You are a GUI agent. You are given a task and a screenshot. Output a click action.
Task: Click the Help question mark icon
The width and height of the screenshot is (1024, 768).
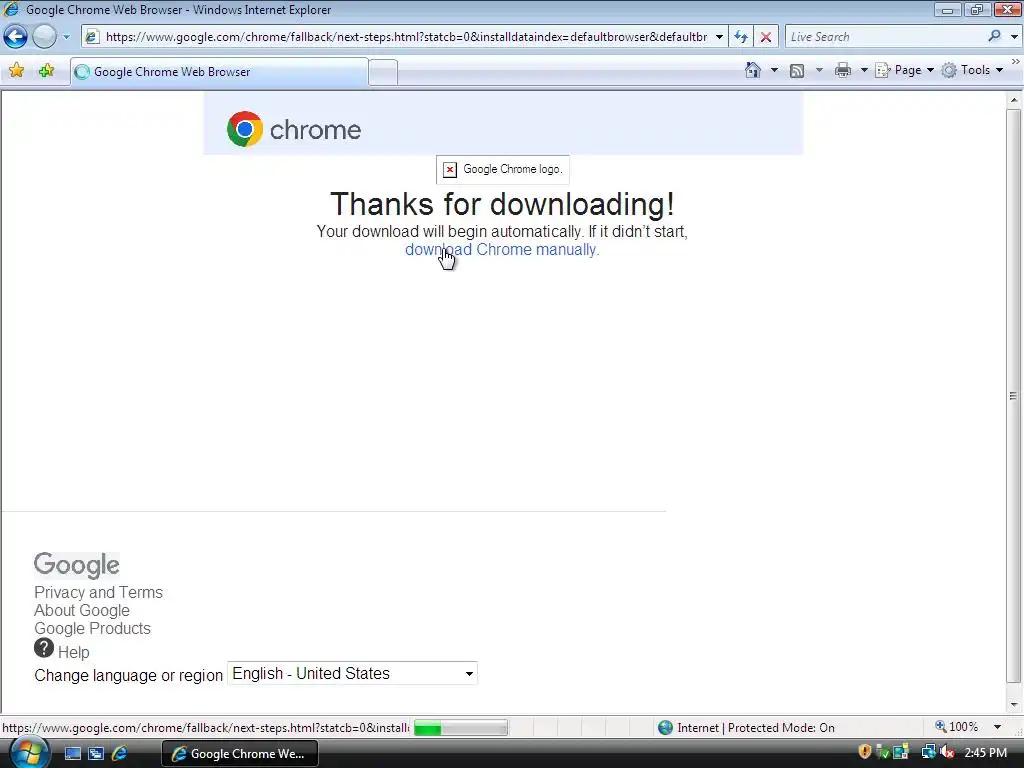pos(44,648)
